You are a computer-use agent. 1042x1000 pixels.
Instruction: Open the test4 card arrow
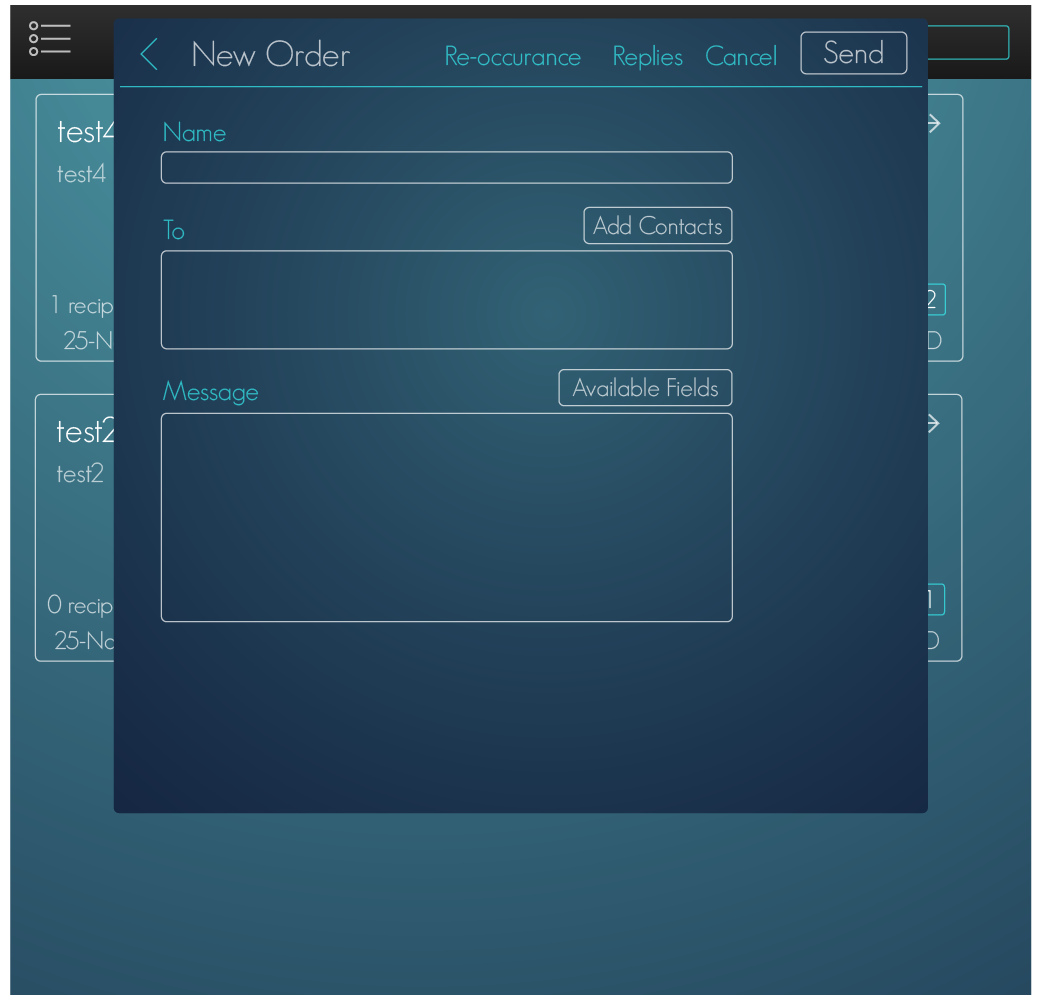(934, 124)
